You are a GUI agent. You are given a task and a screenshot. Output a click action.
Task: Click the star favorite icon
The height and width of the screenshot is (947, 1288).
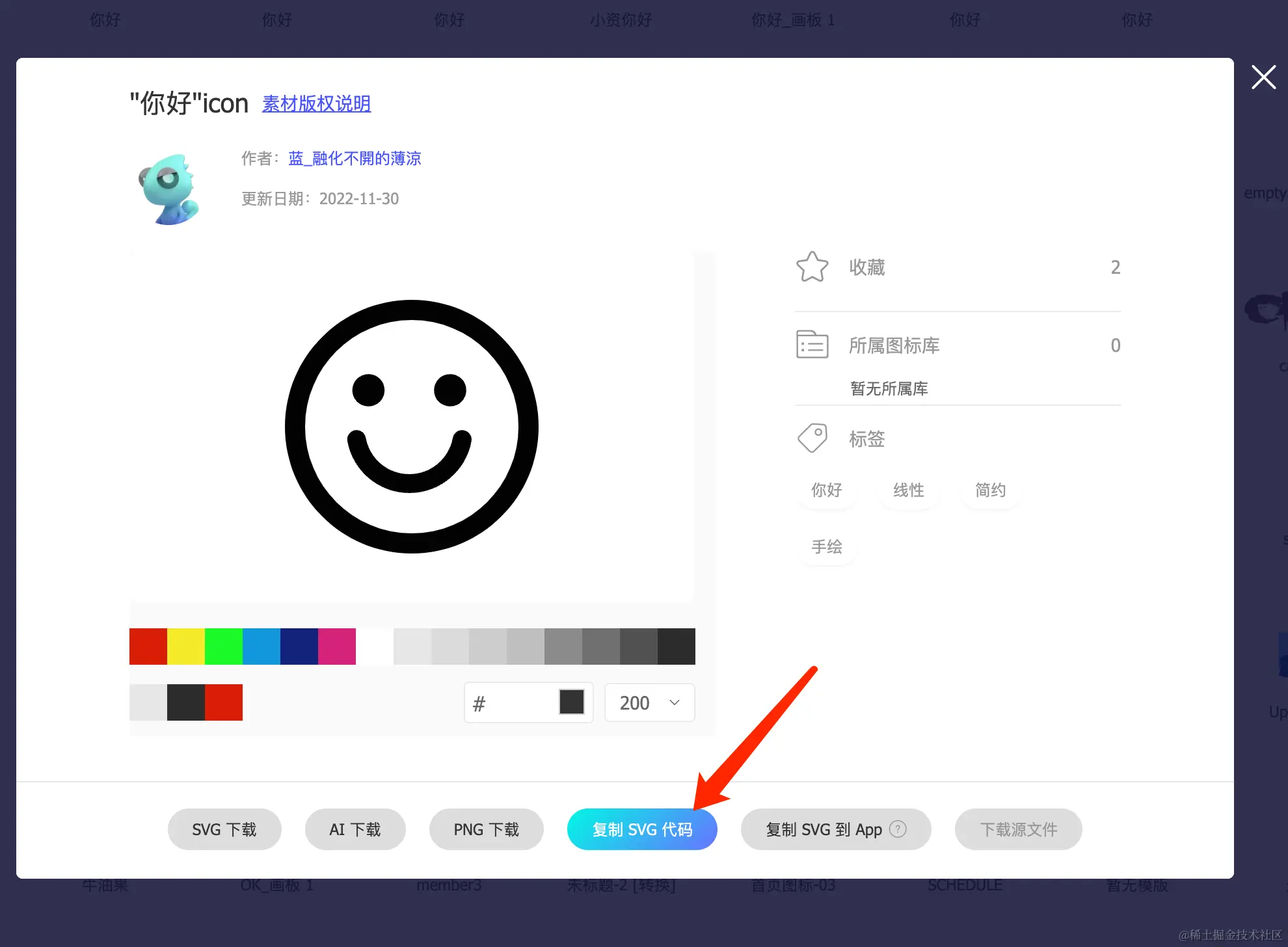tap(812, 267)
